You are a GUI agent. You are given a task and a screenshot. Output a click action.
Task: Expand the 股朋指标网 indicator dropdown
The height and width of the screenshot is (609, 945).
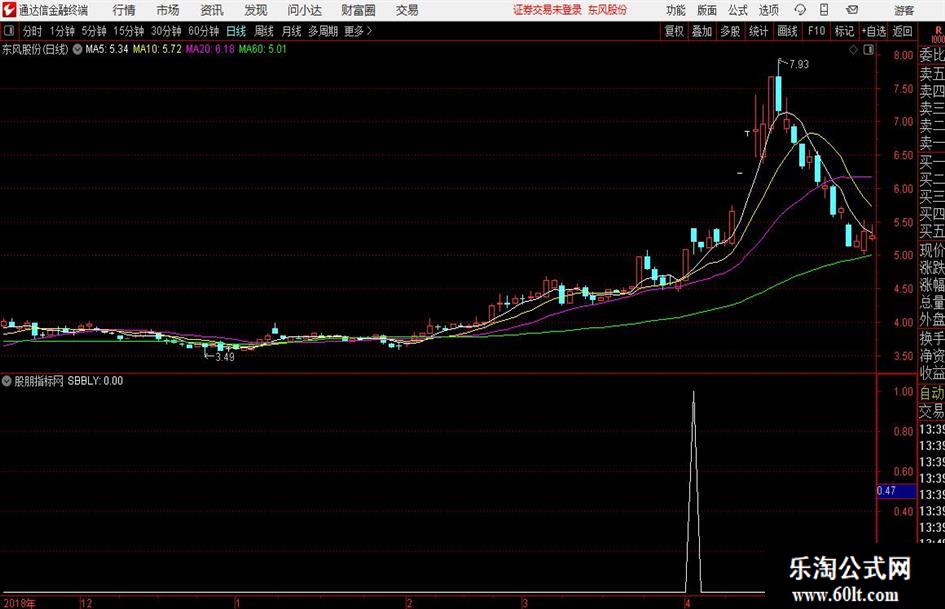7,381
